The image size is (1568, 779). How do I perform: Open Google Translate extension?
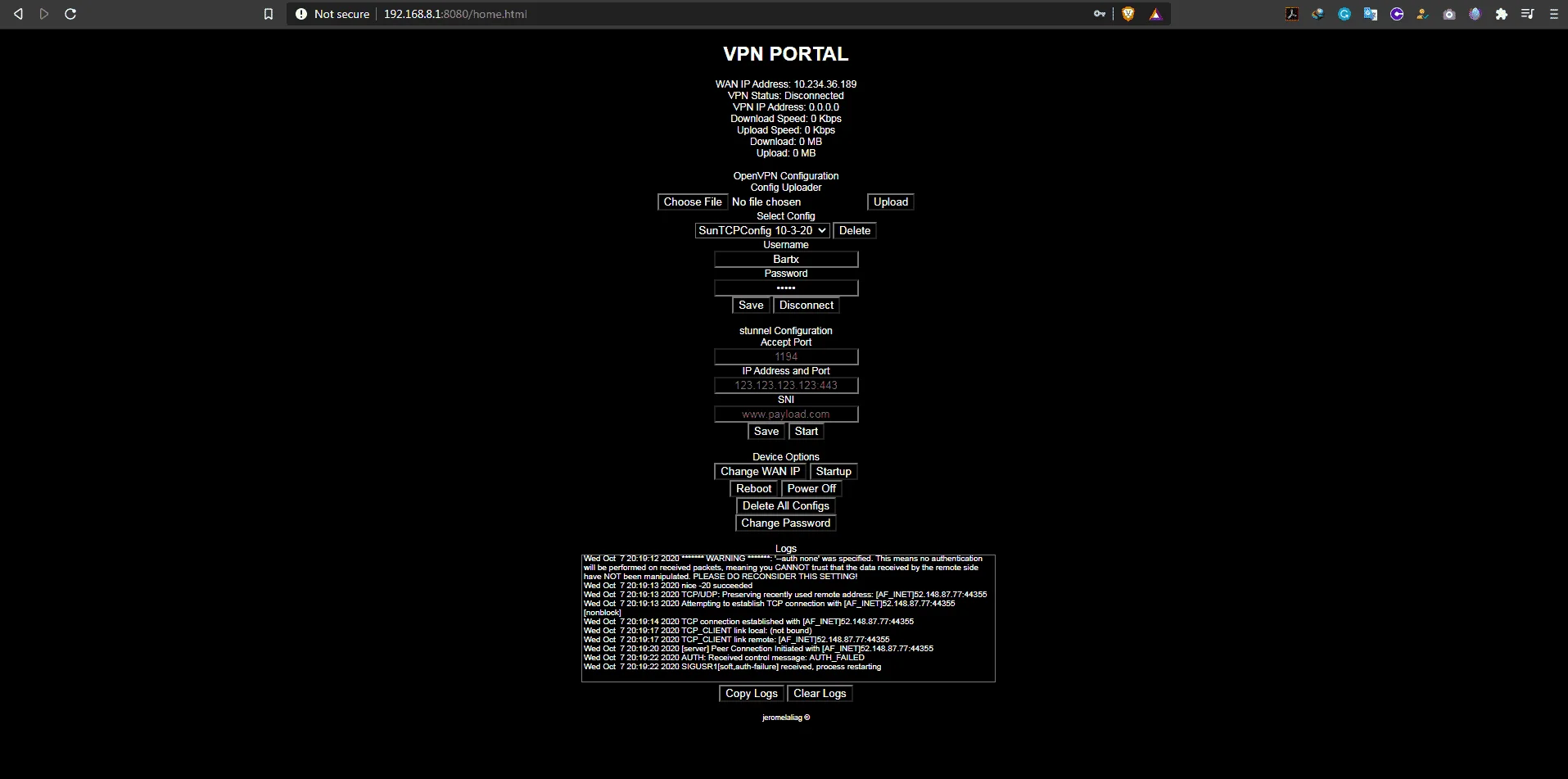pos(1371,14)
